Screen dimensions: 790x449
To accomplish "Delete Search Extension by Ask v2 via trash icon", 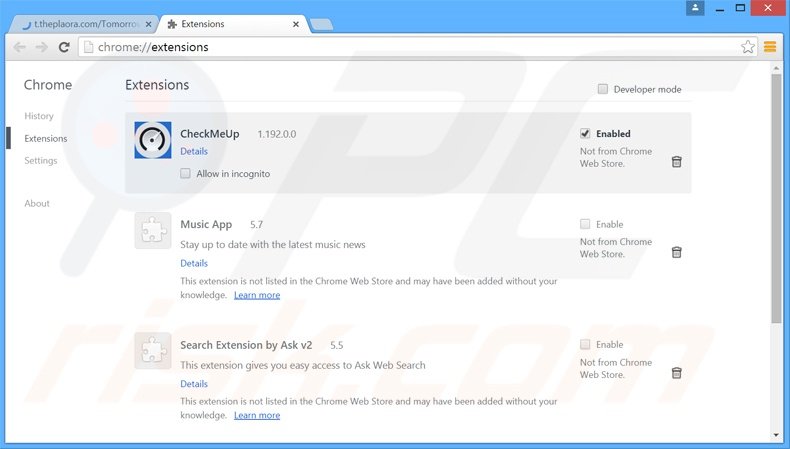I will coord(677,373).
